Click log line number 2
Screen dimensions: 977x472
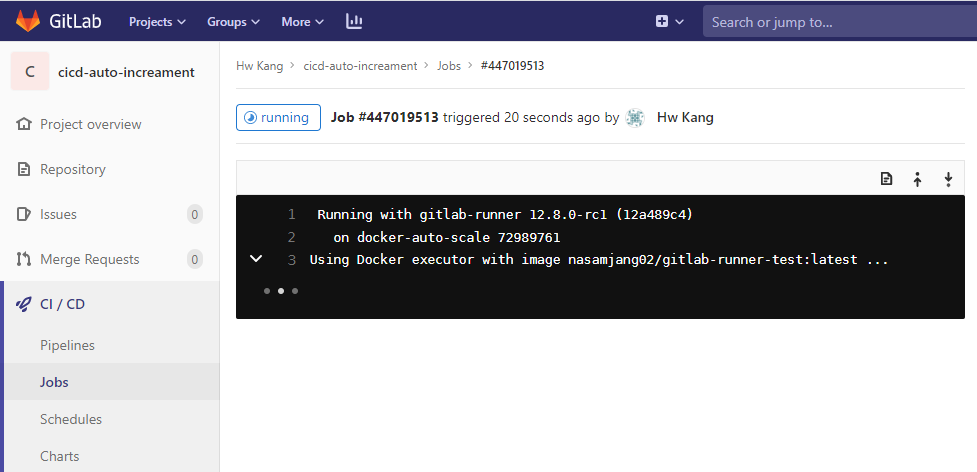pos(292,237)
